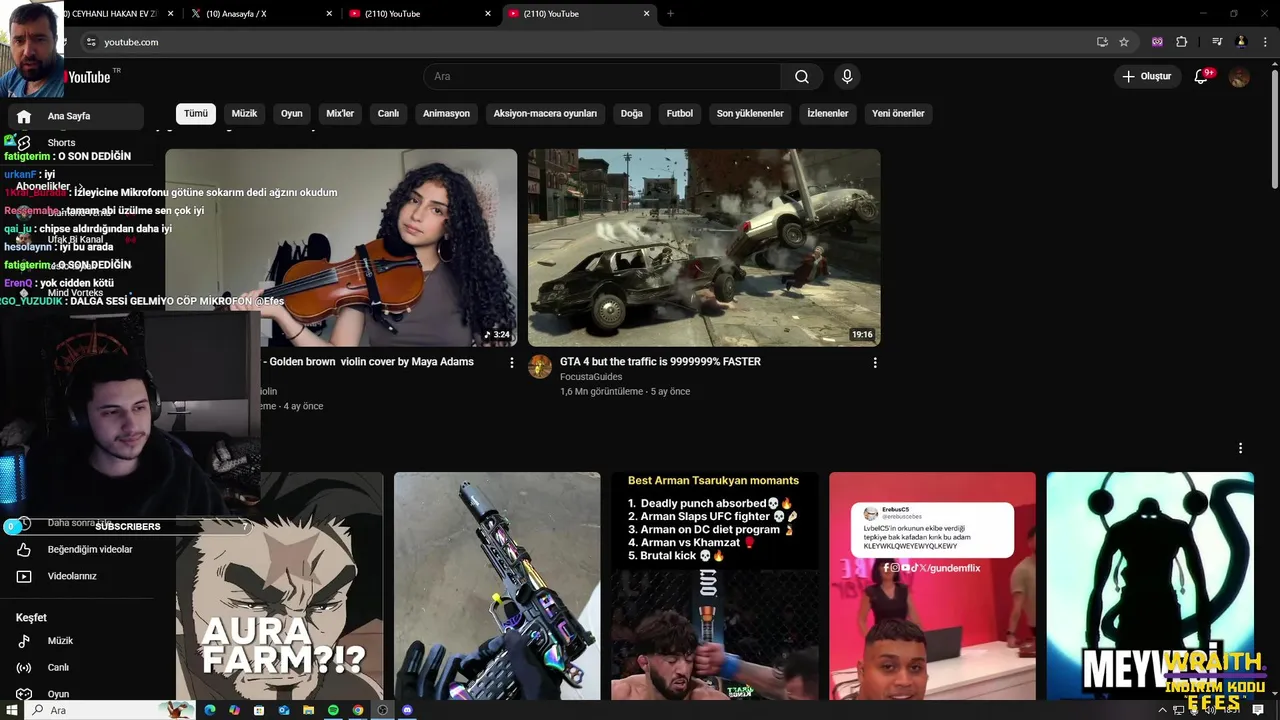
Task: Select the Oyun filter chip
Action: (x=292, y=114)
